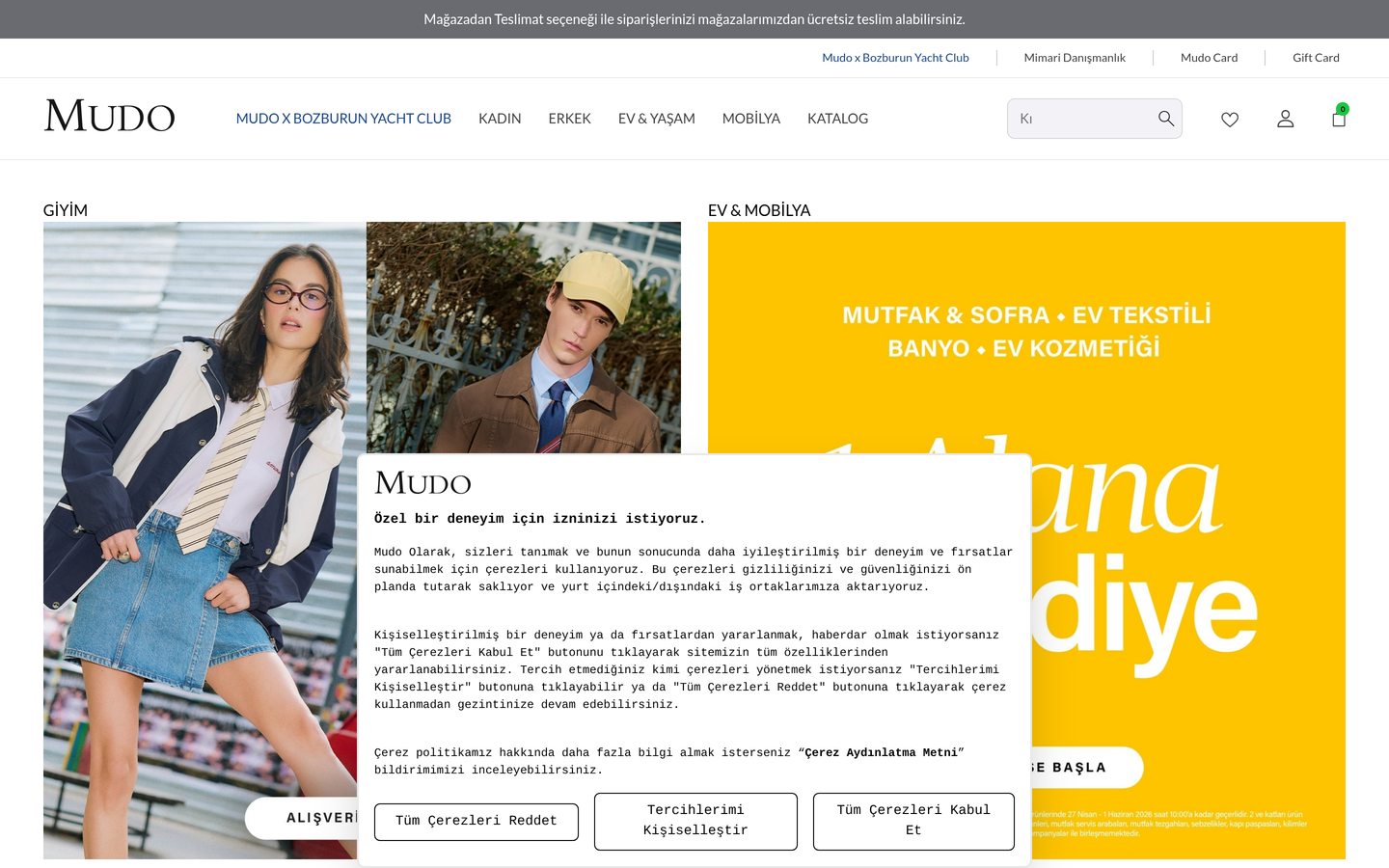Screen dimensions: 1389x868
Task: Click Tercihlerimi Kişiselleştir button
Action: (695, 822)
